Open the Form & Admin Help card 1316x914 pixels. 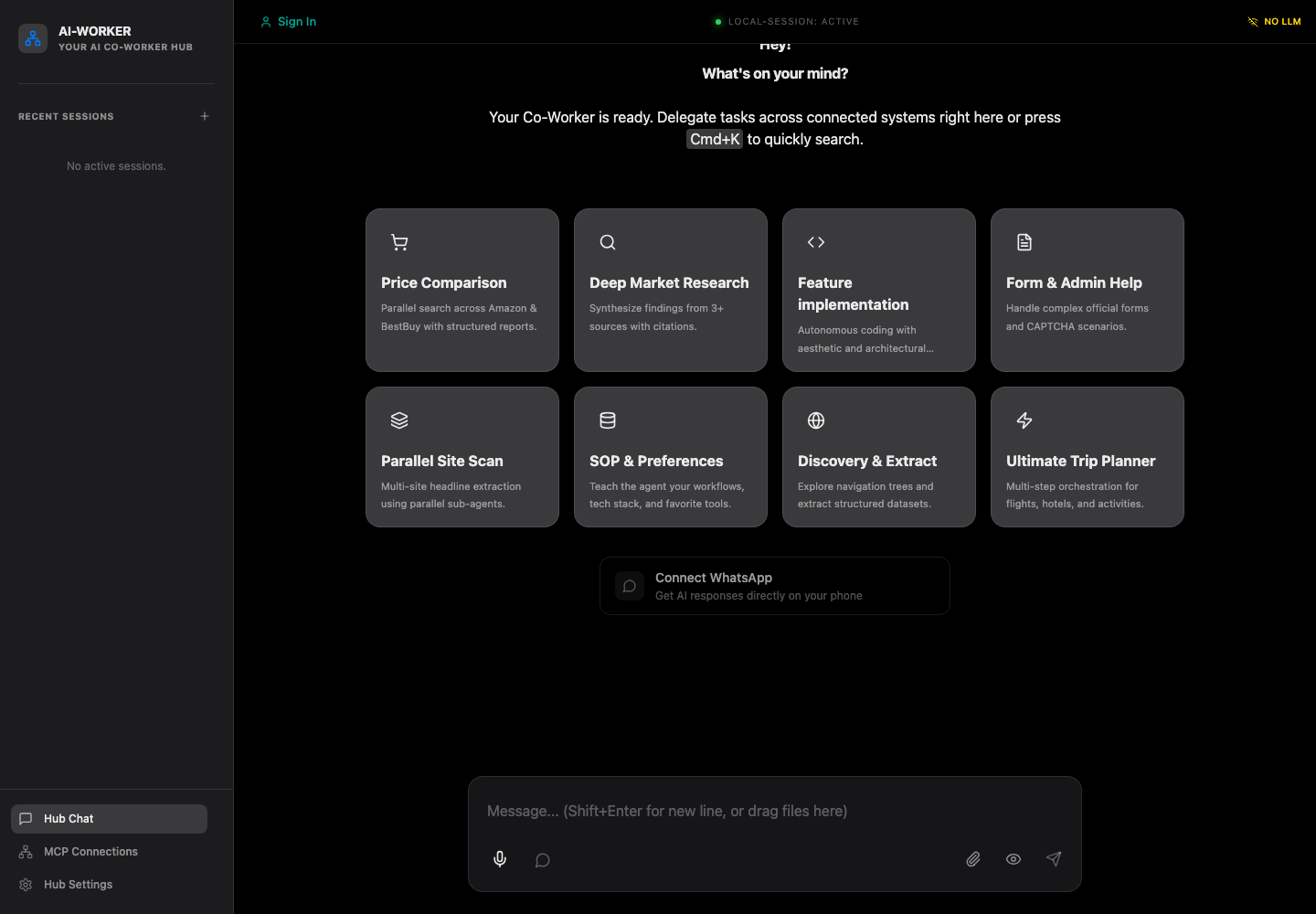pos(1088,290)
